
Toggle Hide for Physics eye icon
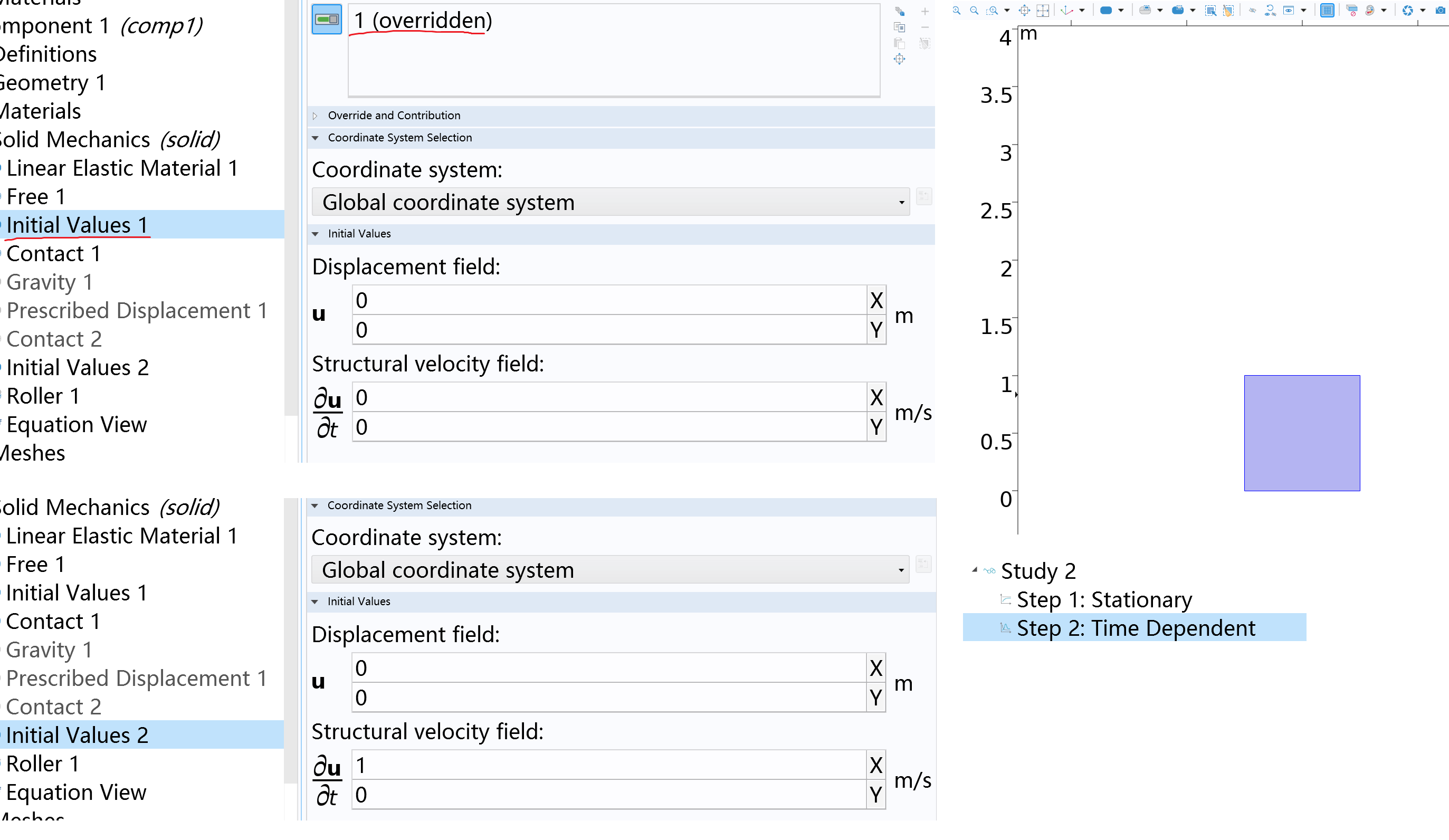tap(1252, 11)
